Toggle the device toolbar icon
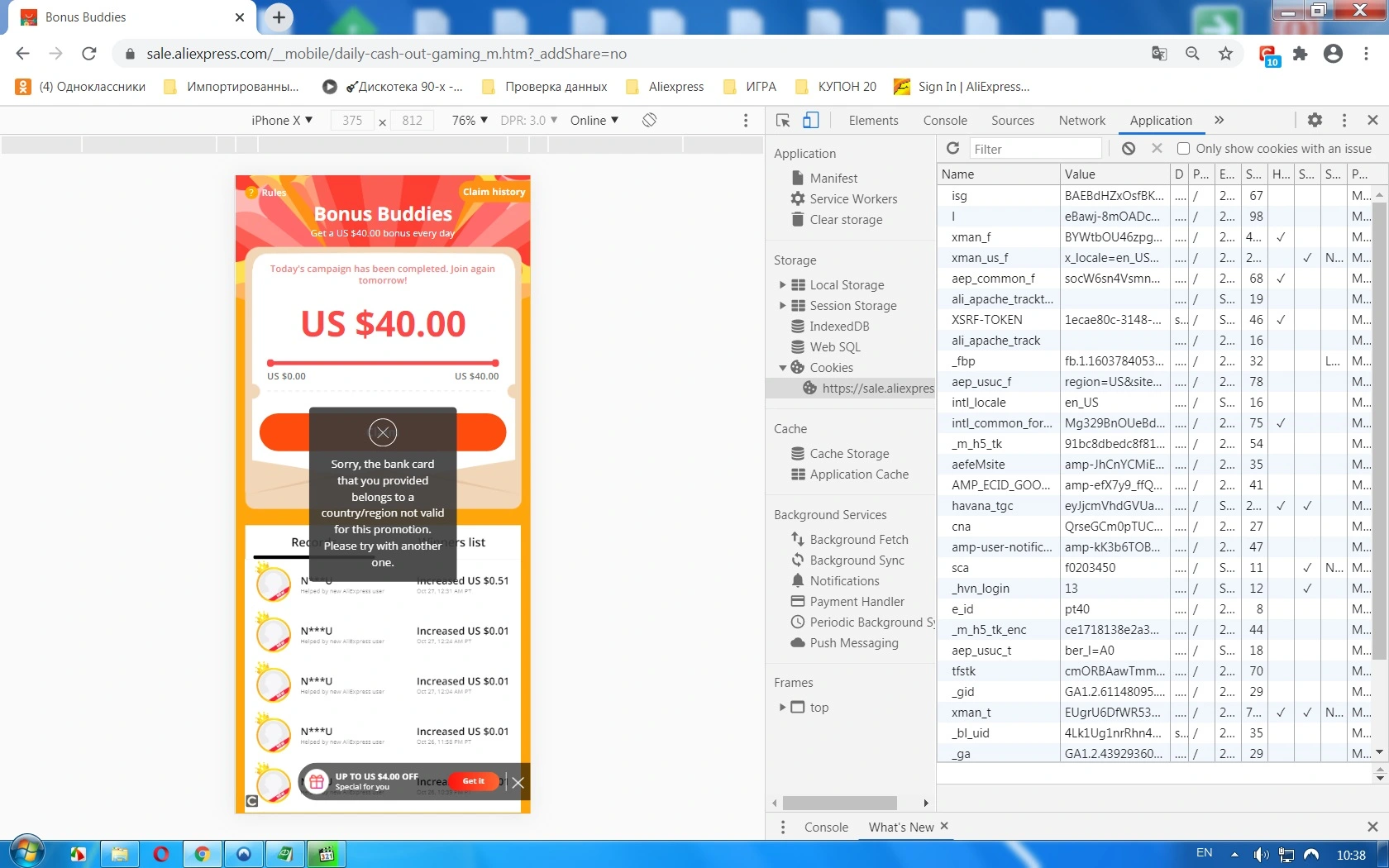This screenshot has width=1389, height=868. coord(811,120)
